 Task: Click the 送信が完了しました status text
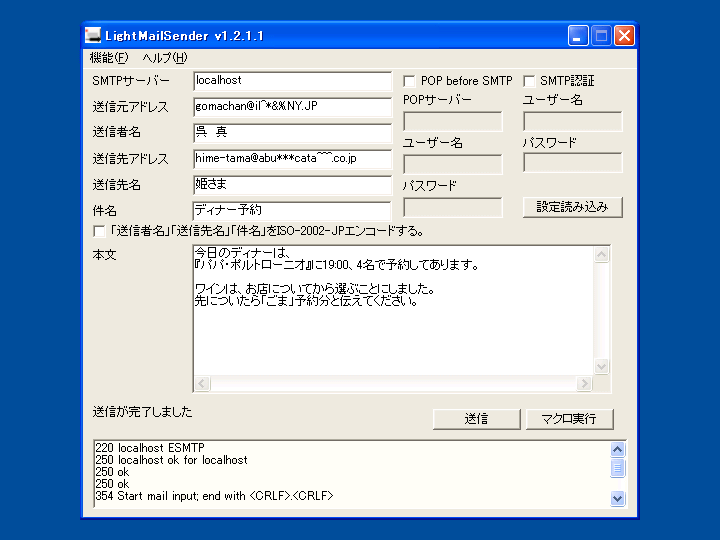point(142,412)
